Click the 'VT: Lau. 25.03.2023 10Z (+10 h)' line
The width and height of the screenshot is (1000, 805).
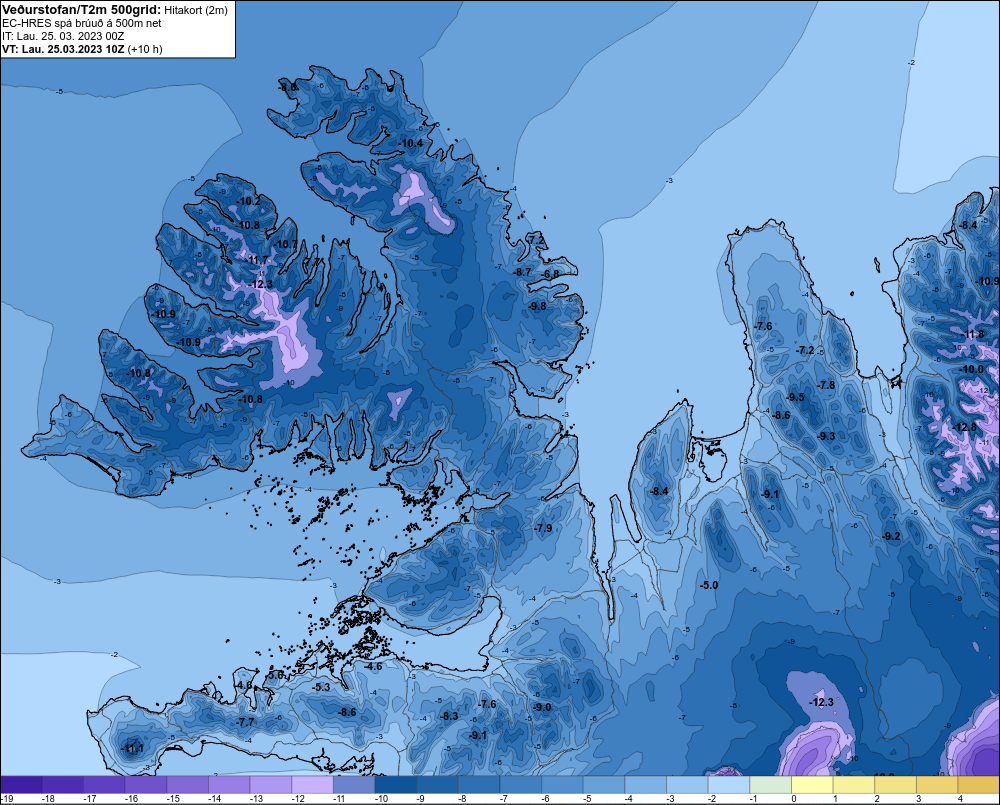pyautogui.click(x=82, y=49)
